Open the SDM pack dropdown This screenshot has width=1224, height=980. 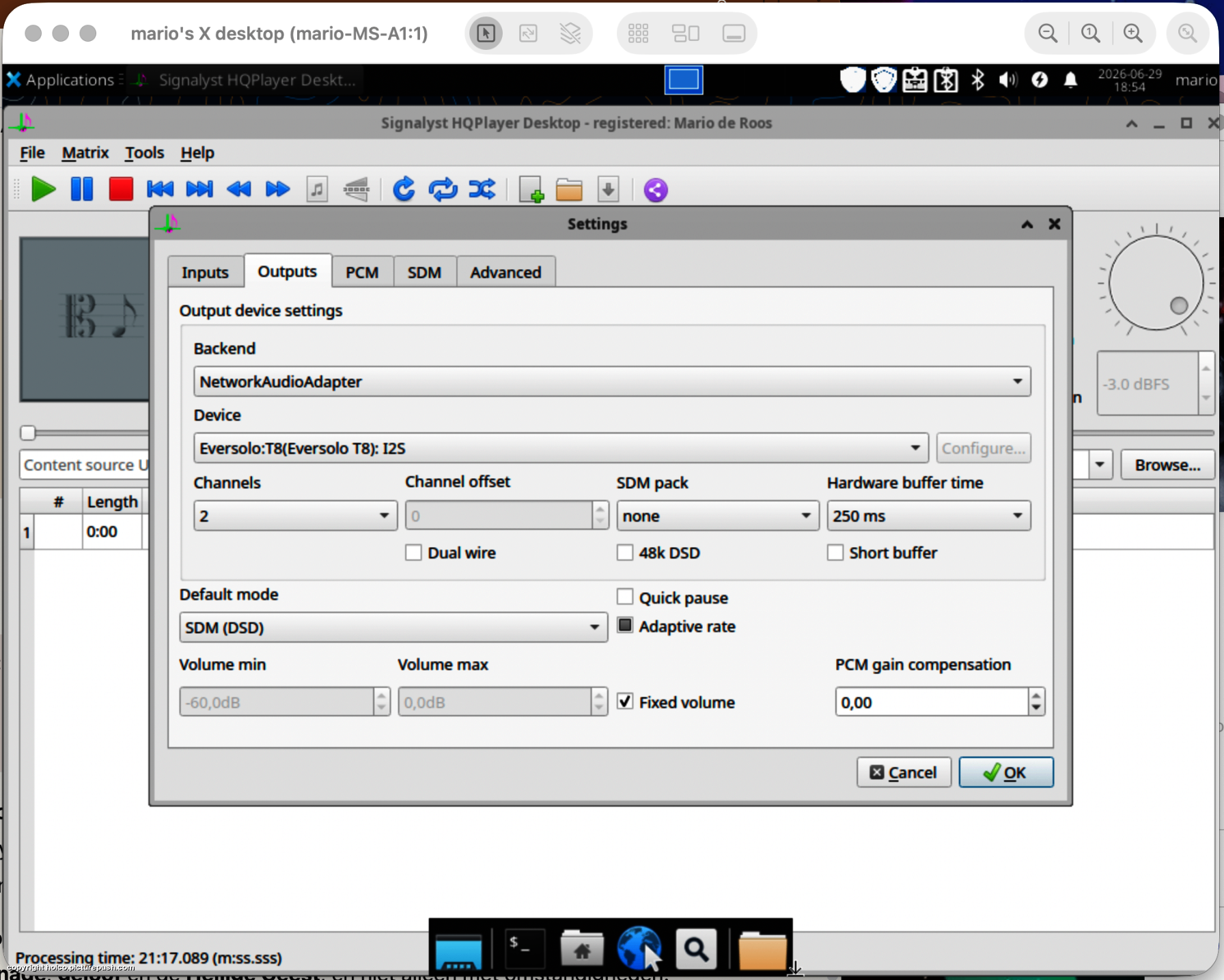click(717, 516)
